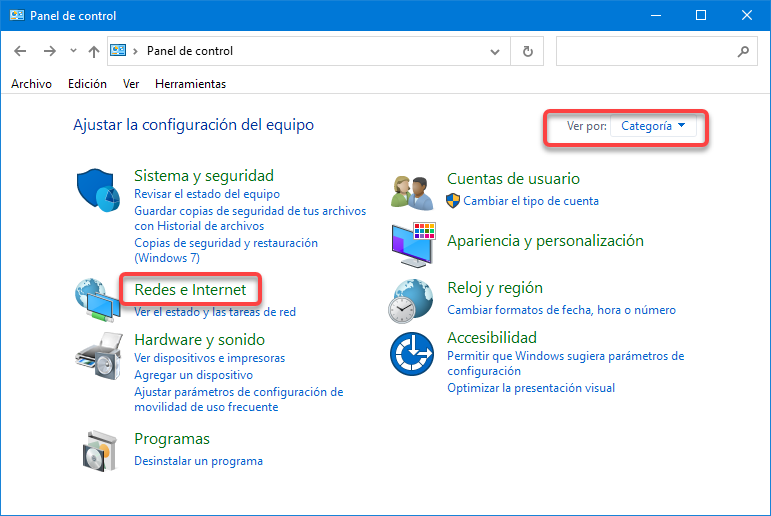This screenshot has width=771, height=516.
Task: Click Cambiar formatos de fecha, hora o número
Action: (x=562, y=310)
